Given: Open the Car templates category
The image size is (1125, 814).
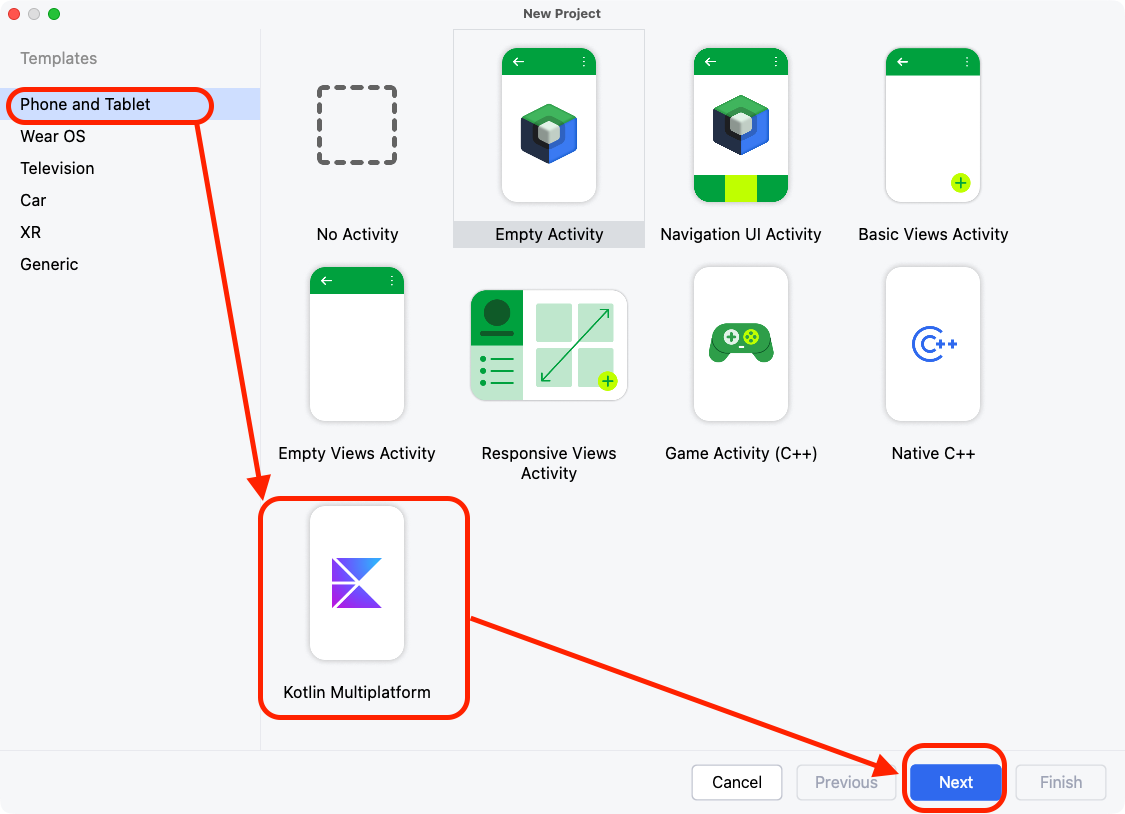Looking at the screenshot, I should 33,200.
